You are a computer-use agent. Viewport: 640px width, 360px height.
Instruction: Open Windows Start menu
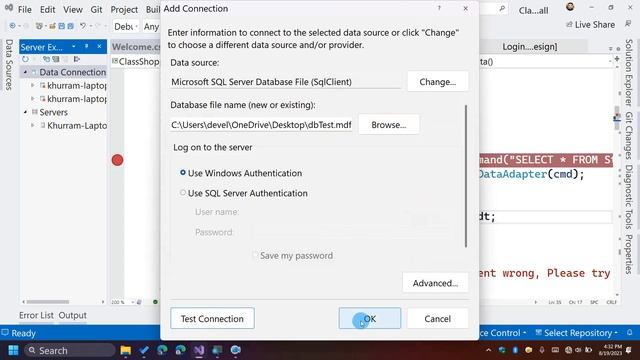click(x=13, y=350)
